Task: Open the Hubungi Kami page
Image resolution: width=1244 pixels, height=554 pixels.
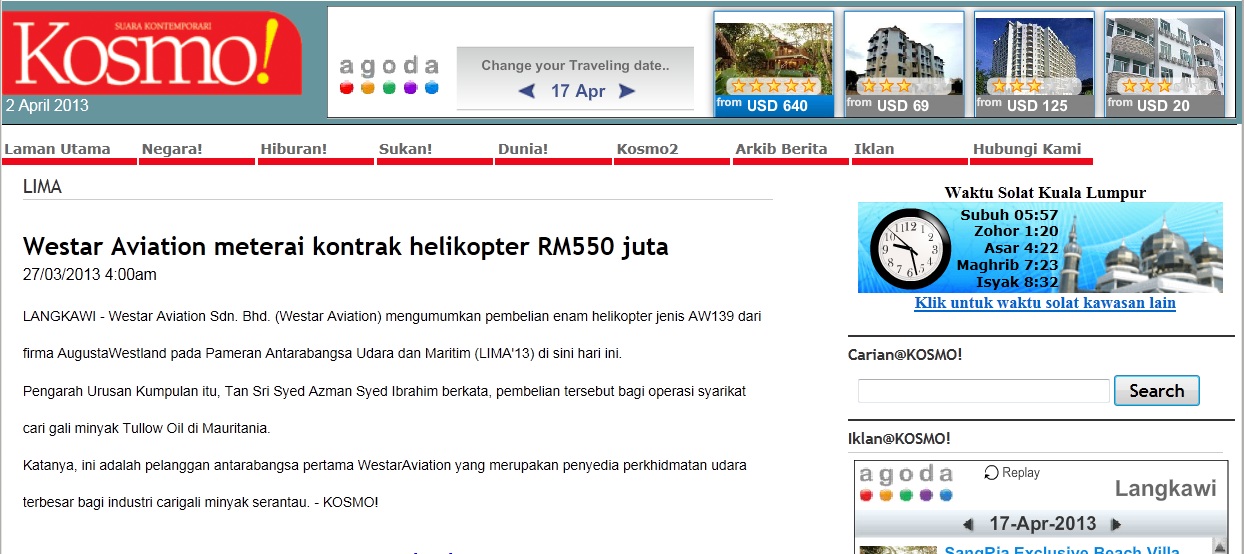Action: [x=1027, y=150]
